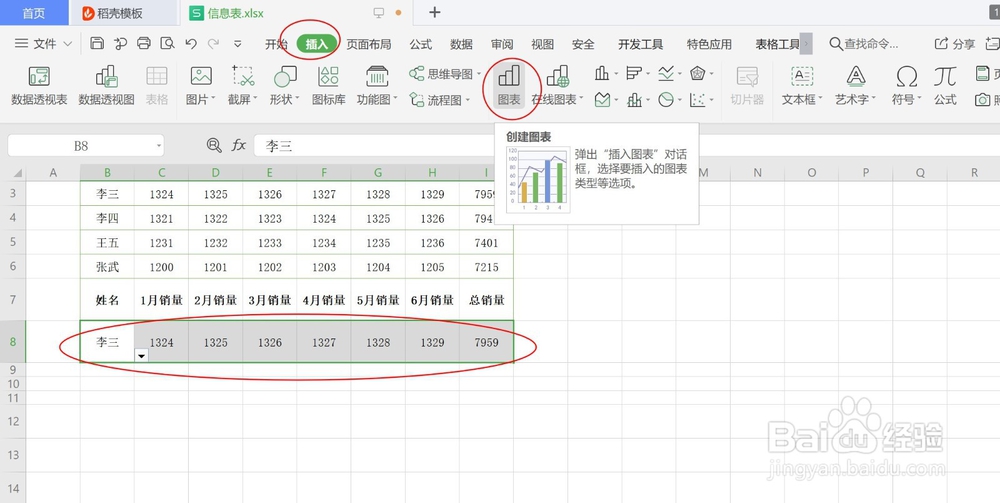
Task: Click the fx insert function button
Action: tap(239, 145)
